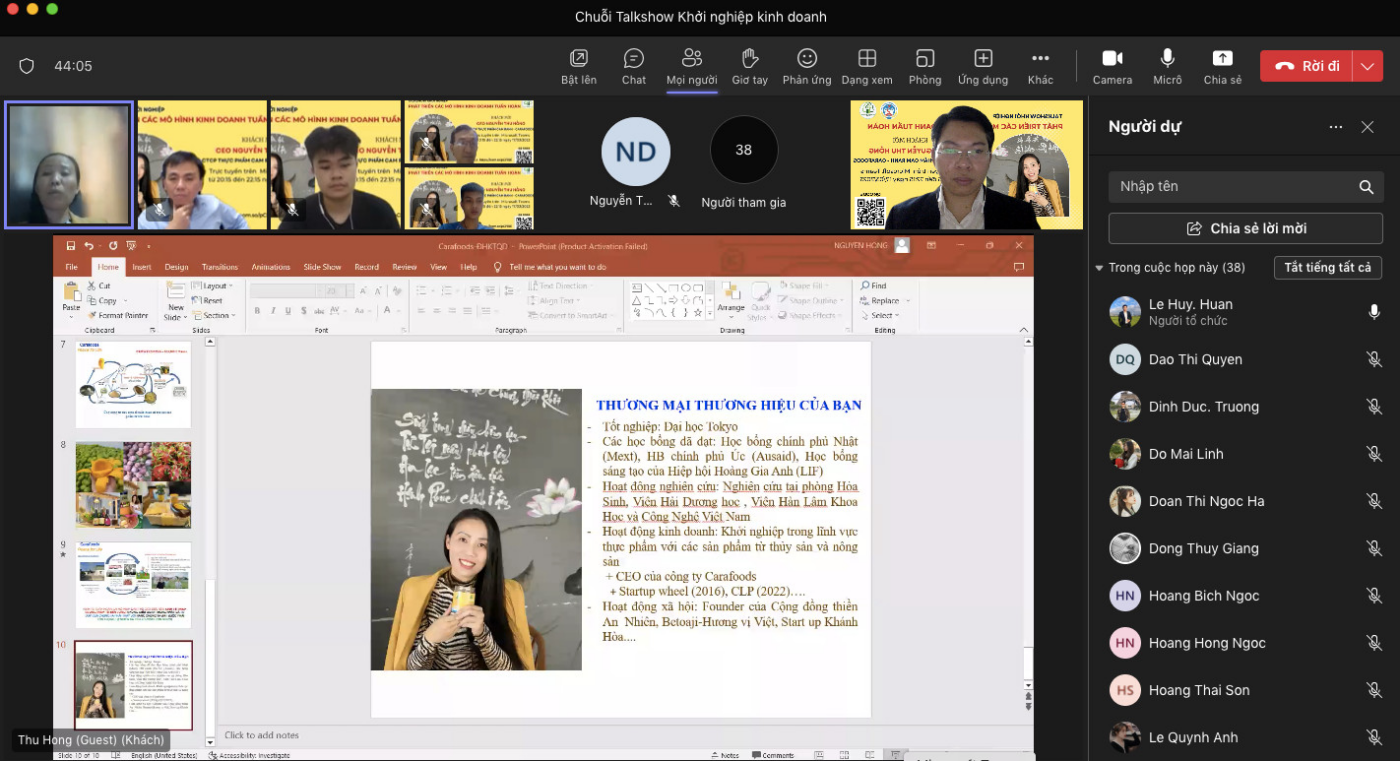Open the Dạng xem view menu

(x=867, y=59)
